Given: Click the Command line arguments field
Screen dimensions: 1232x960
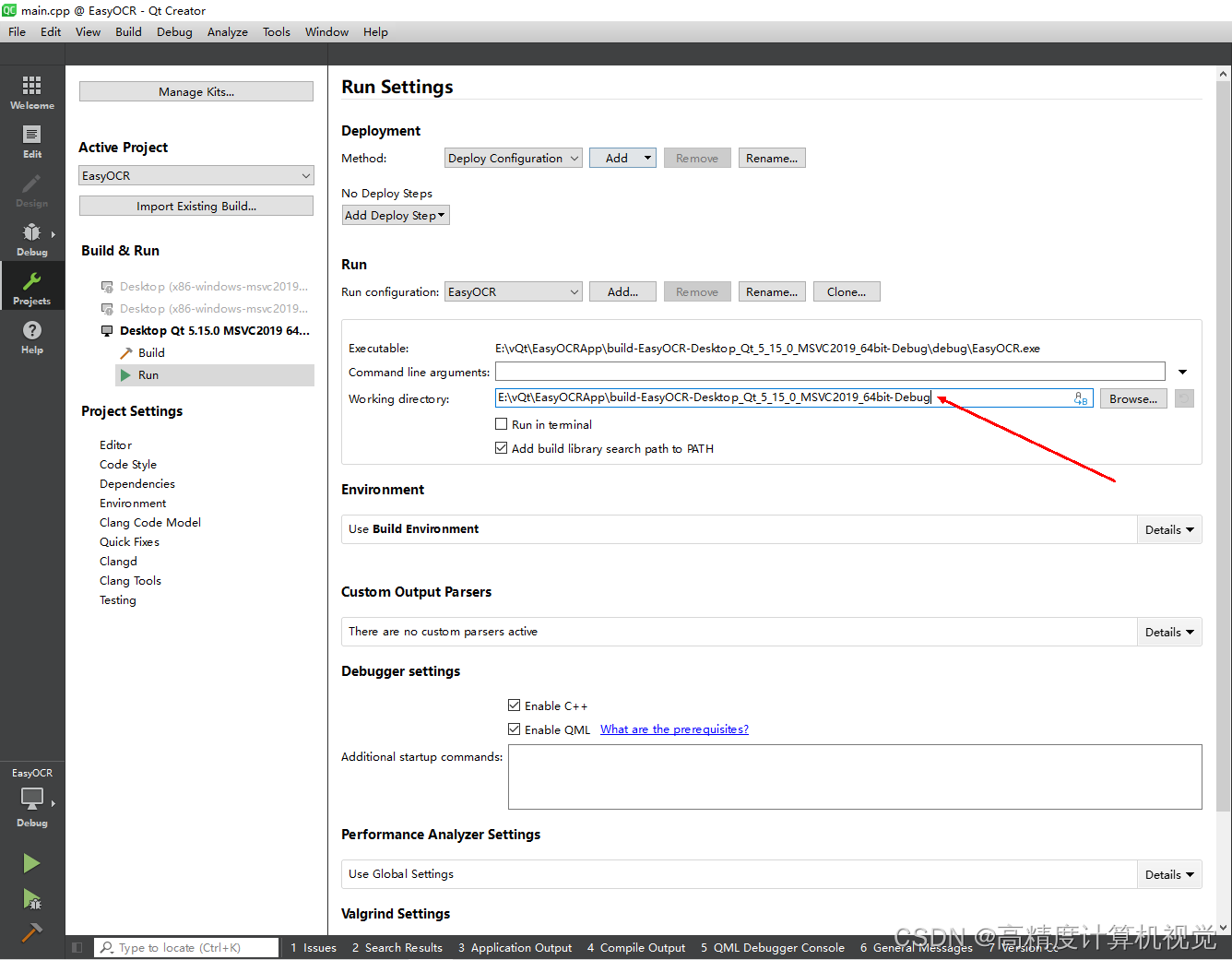Looking at the screenshot, I should click(x=830, y=372).
